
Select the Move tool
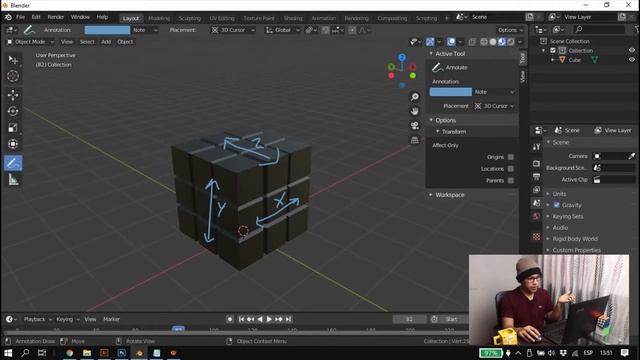(13, 95)
